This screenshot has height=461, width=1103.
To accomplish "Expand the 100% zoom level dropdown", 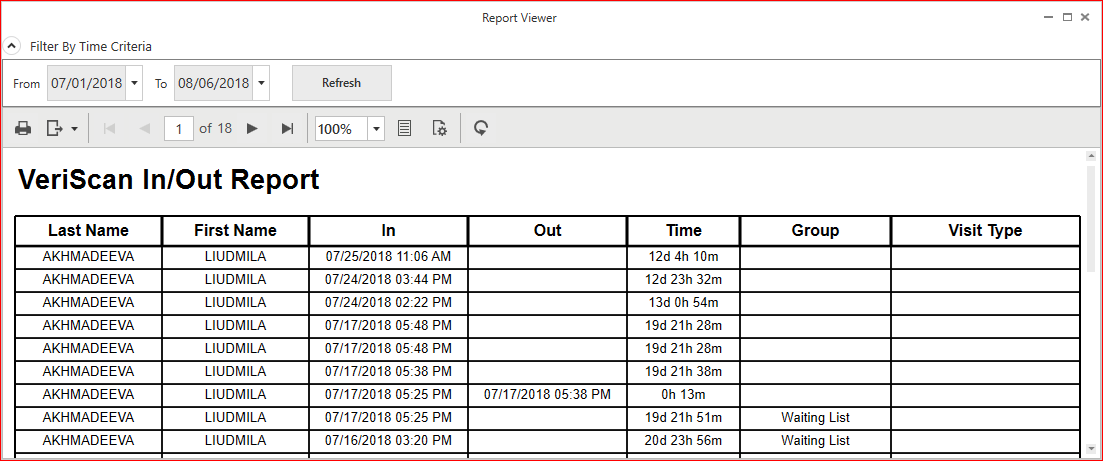I will point(376,129).
